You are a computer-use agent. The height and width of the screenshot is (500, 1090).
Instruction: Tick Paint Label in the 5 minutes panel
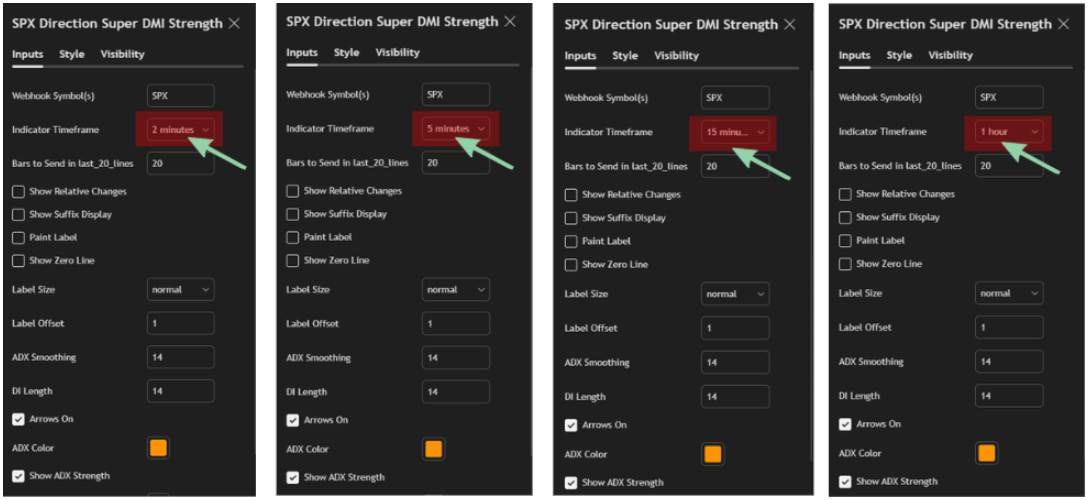pos(293,237)
